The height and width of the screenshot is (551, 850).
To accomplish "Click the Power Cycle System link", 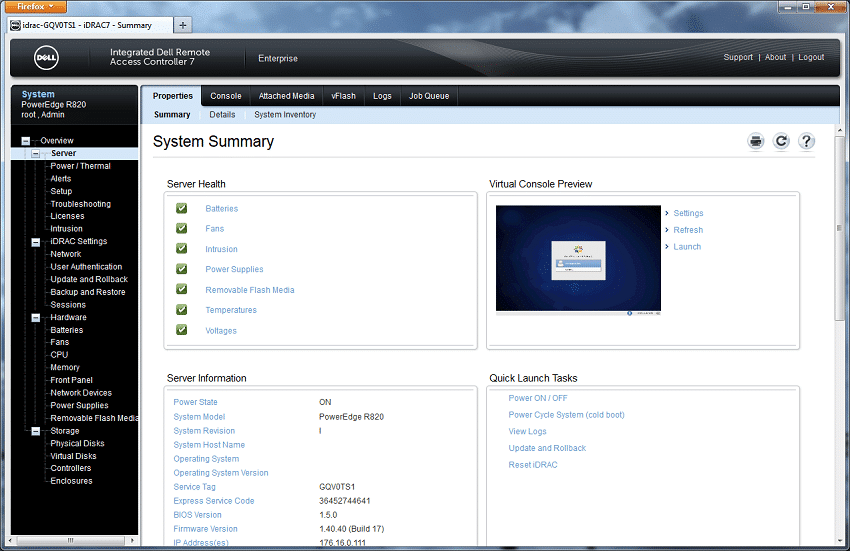I will pos(566,415).
